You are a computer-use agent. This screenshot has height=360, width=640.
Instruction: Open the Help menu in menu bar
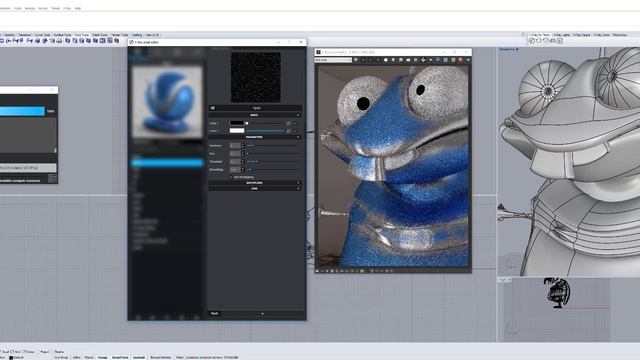pyautogui.click(x=78, y=8)
